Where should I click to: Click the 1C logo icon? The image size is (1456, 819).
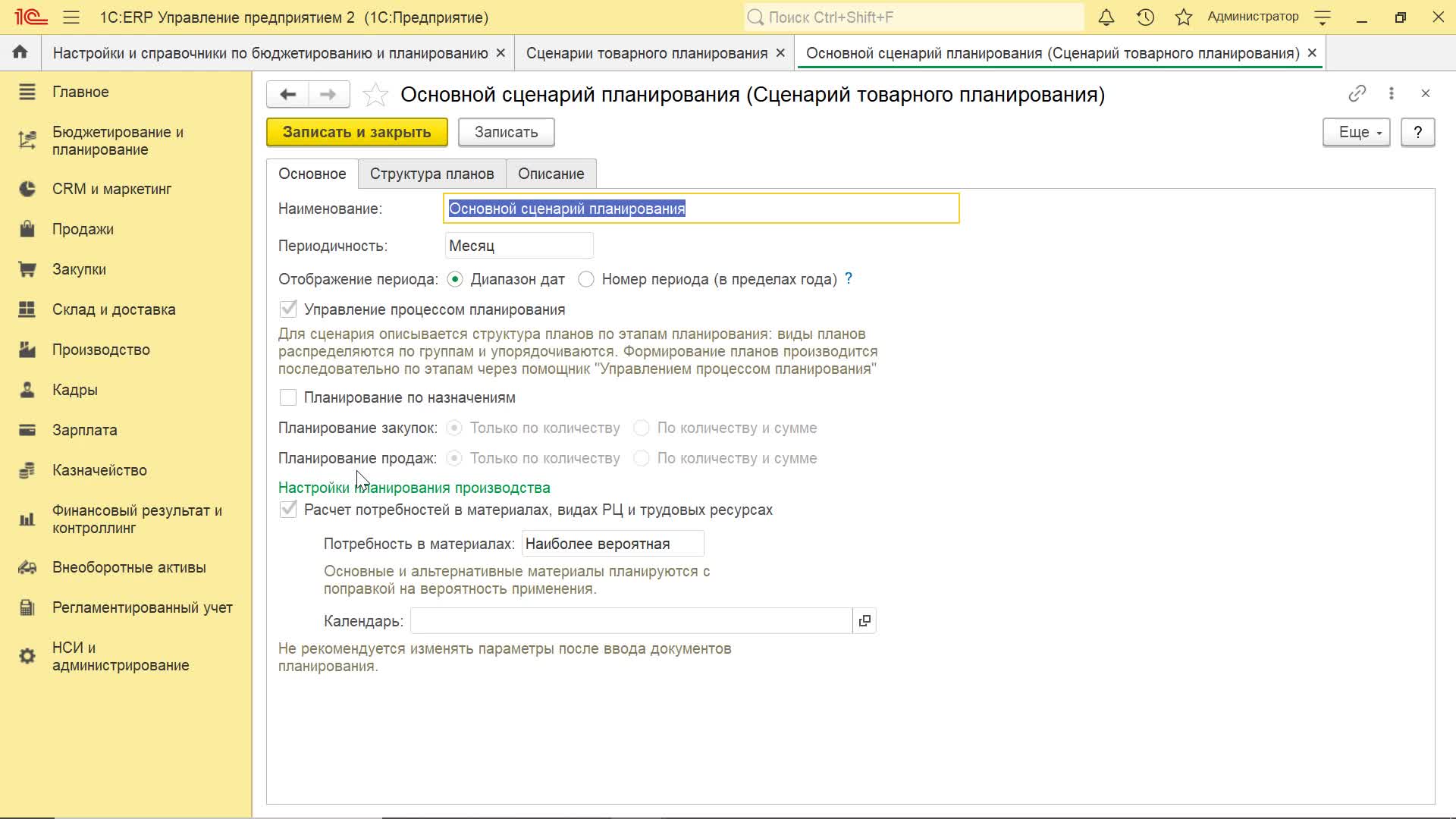31,17
